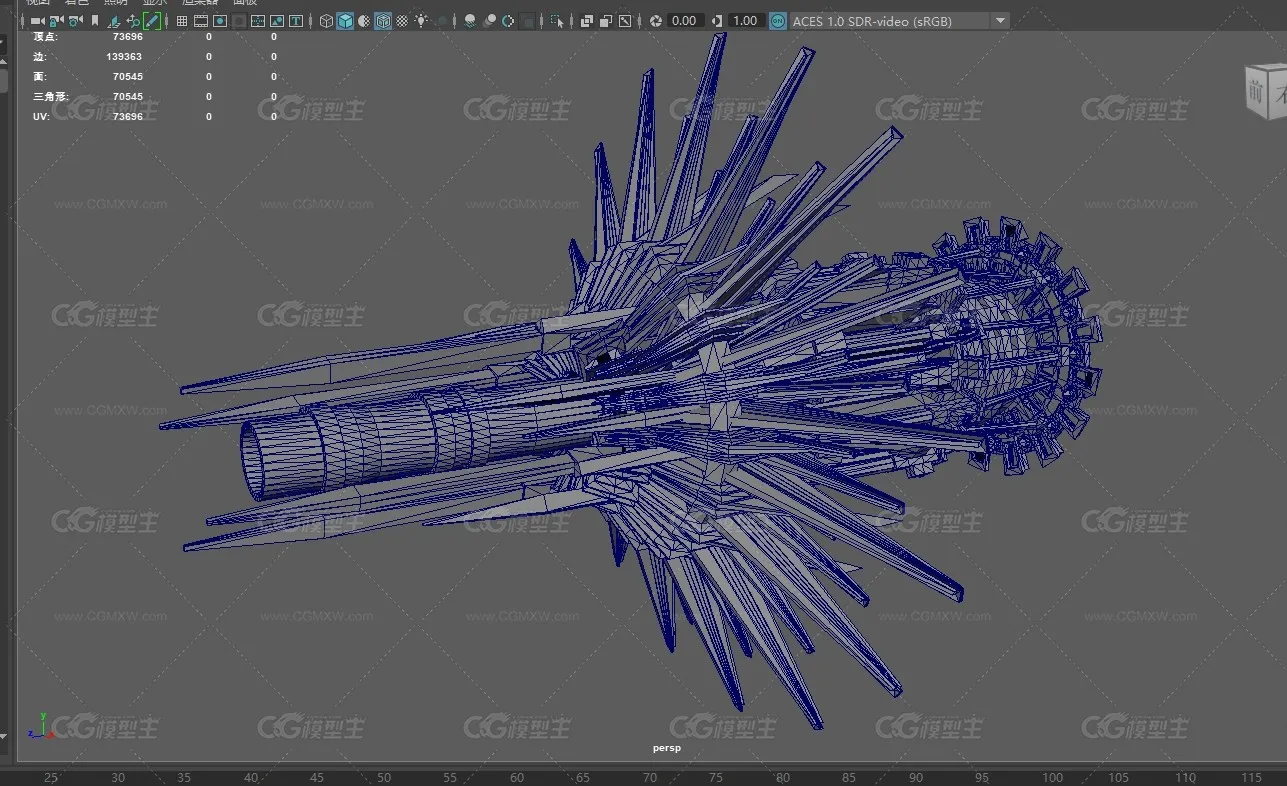The width and height of the screenshot is (1287, 786).
Task: Click the Select Camera icon
Action: 37,20
